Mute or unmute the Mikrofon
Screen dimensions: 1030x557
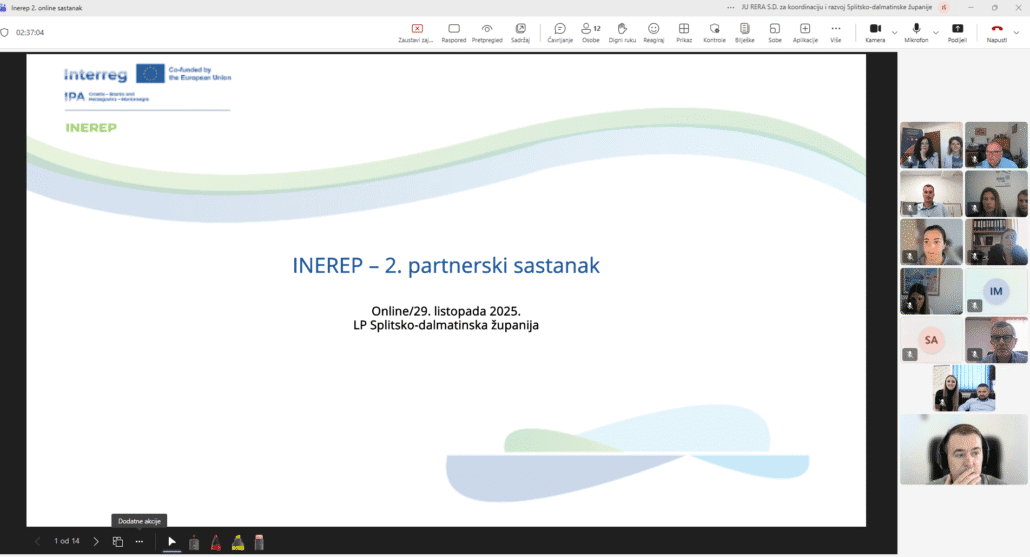(x=916, y=32)
